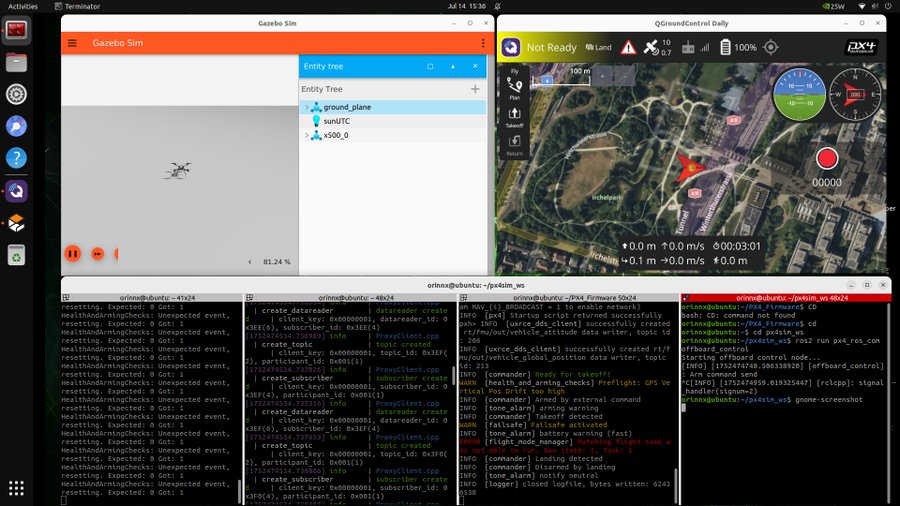900x506 pixels.
Task: Click the drone model in Gazebo viewport
Action: click(179, 170)
